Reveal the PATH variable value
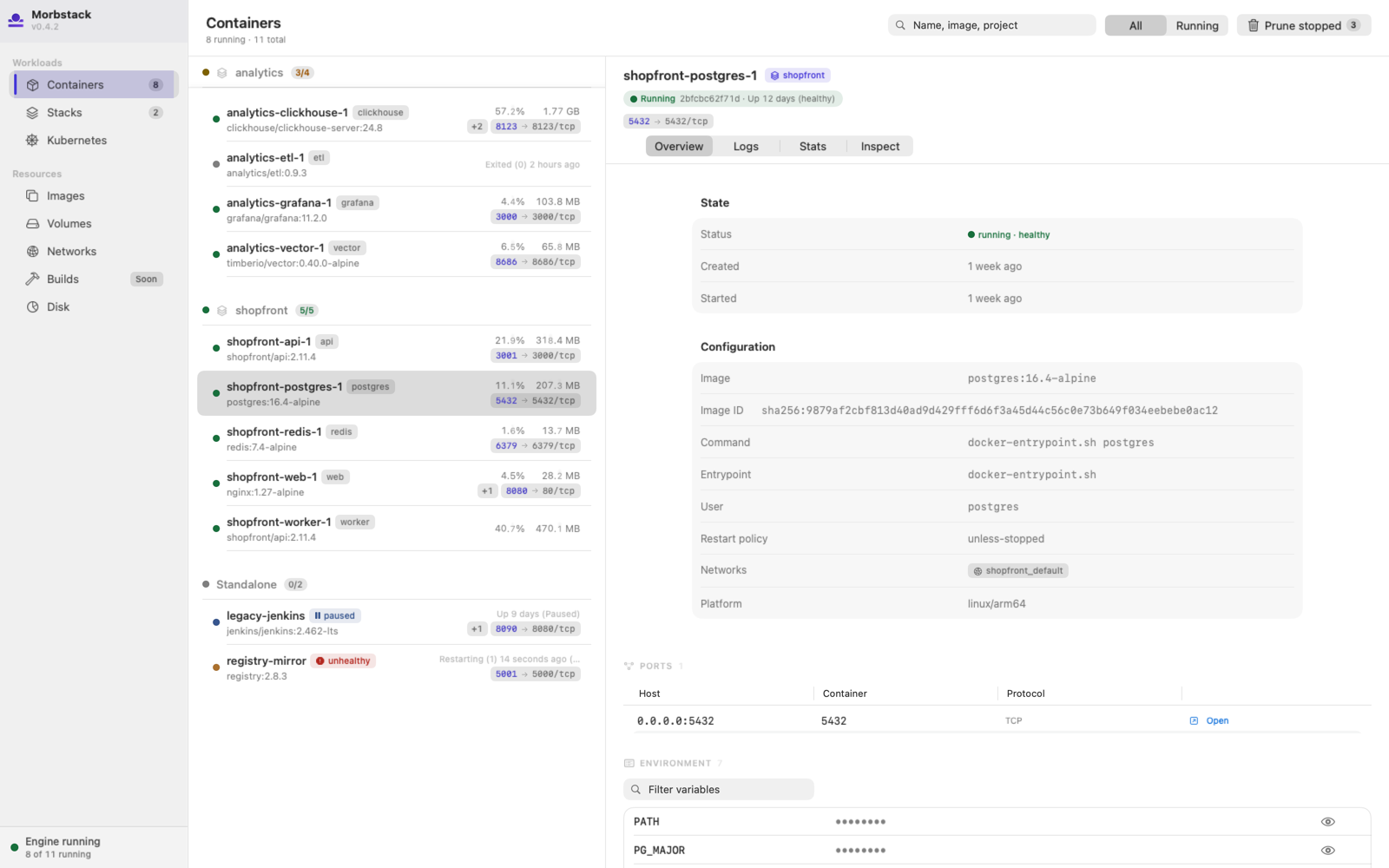The height and width of the screenshot is (868, 1389). pyautogui.click(x=1327, y=822)
